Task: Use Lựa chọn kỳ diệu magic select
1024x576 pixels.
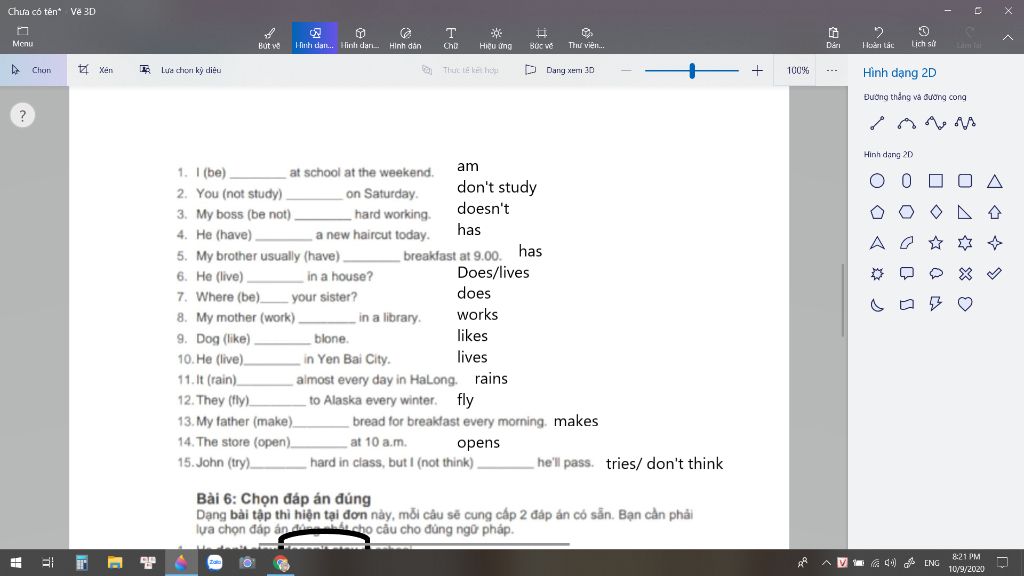Action: point(181,70)
